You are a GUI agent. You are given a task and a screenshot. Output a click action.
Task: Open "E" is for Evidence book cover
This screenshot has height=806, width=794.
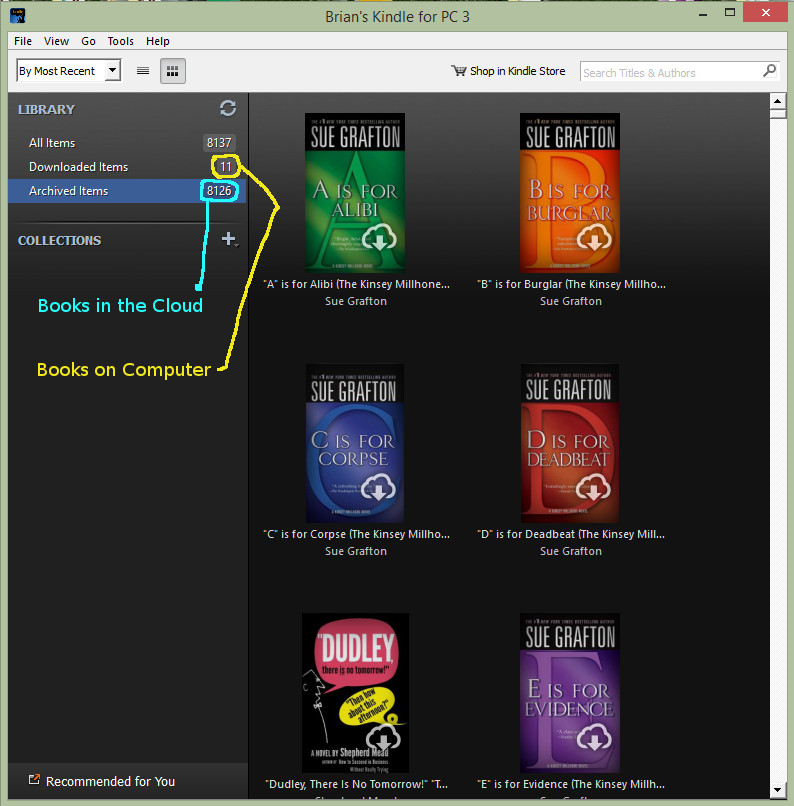(570, 693)
